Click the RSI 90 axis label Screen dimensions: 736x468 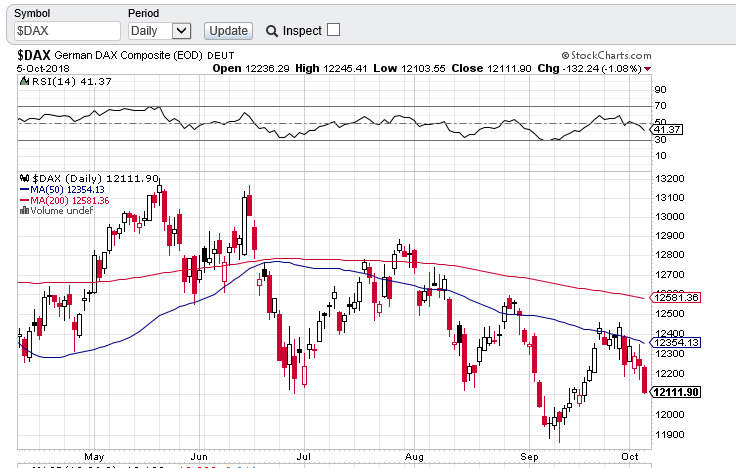pos(661,90)
